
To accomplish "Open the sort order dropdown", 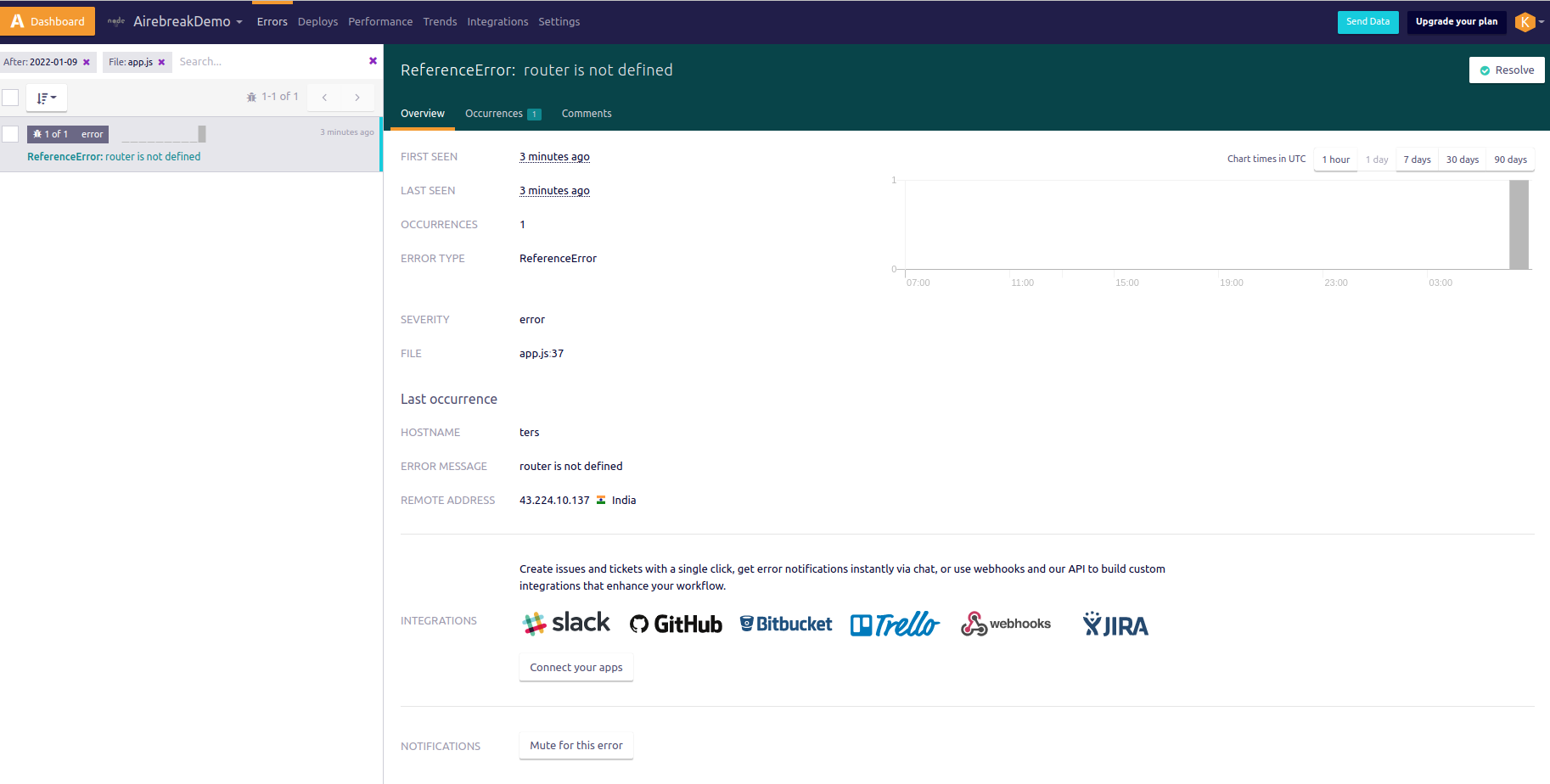I will coord(47,98).
